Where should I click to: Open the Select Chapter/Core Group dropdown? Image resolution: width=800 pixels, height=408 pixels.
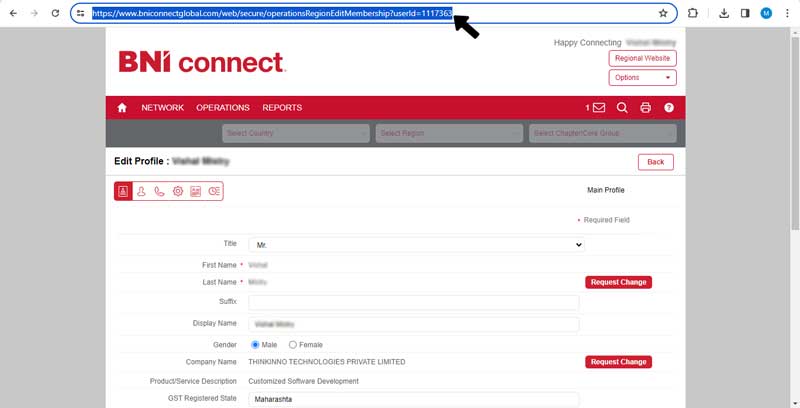603,133
